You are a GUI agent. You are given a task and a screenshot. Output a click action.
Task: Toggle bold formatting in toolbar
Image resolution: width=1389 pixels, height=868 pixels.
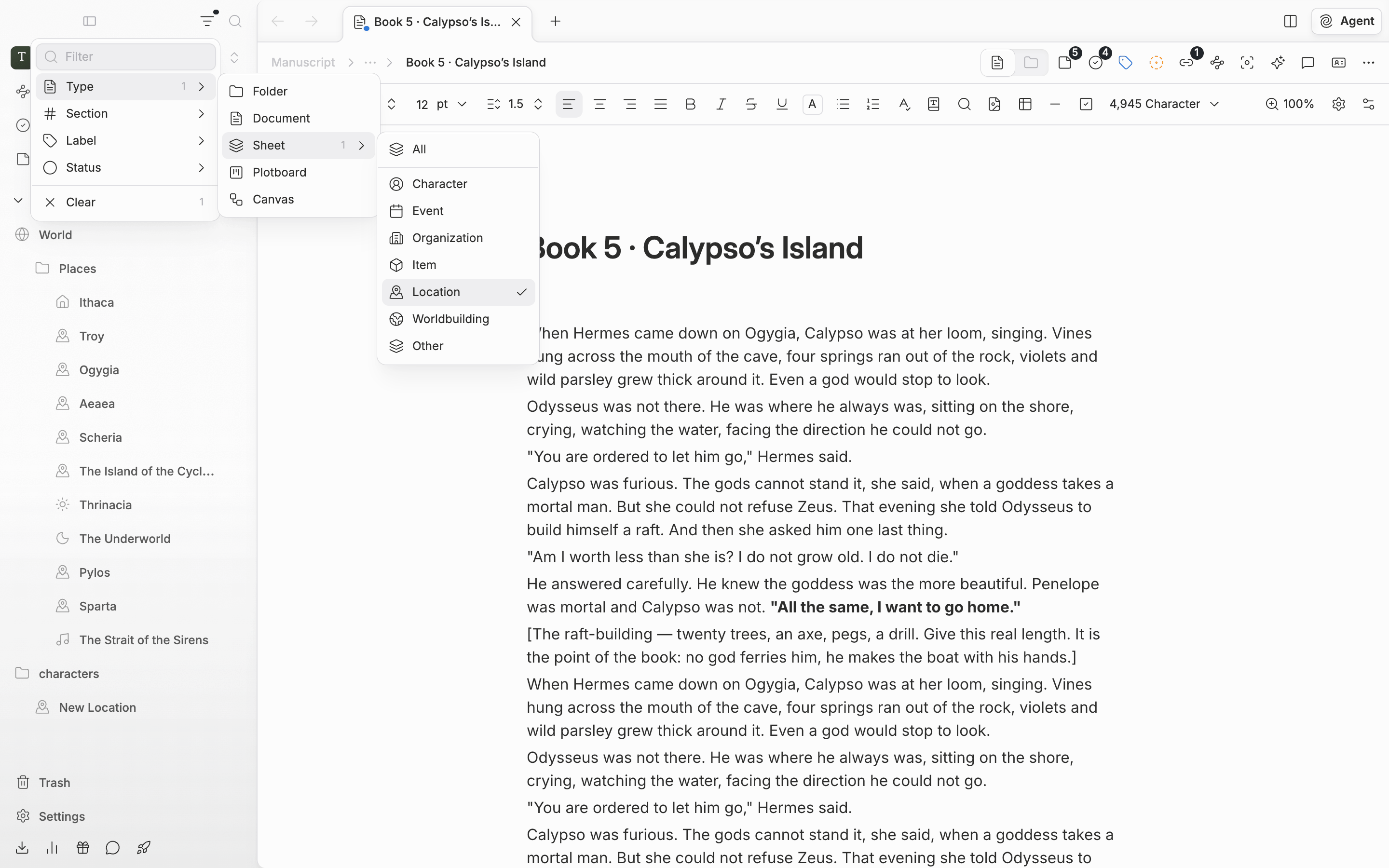(x=691, y=104)
